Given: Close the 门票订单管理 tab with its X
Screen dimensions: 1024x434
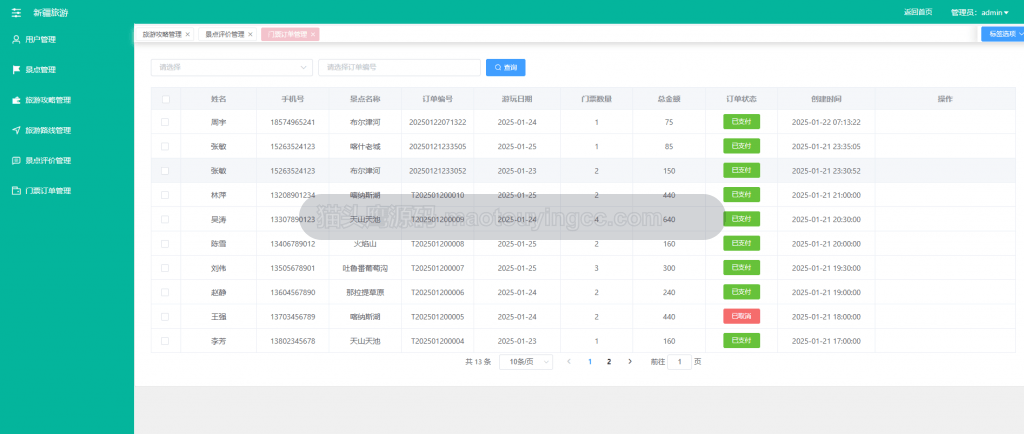Looking at the screenshot, I should point(313,34).
